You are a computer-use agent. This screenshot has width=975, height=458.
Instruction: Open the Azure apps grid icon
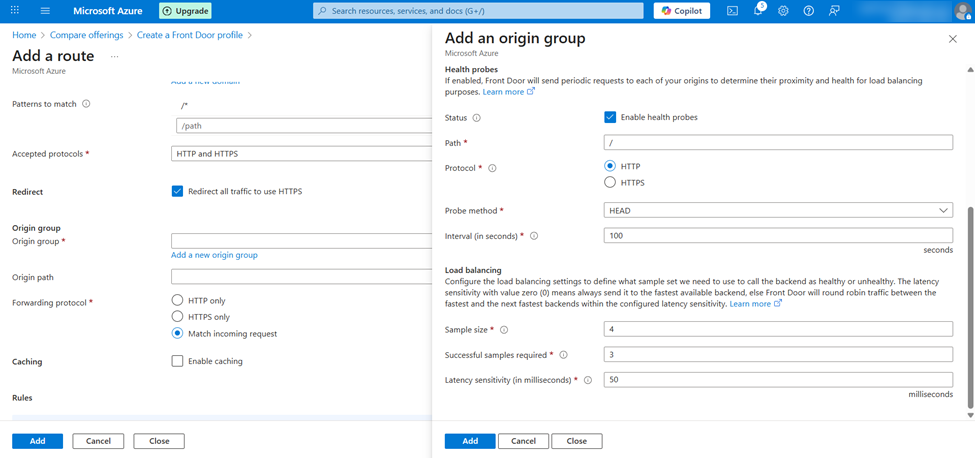(15, 11)
